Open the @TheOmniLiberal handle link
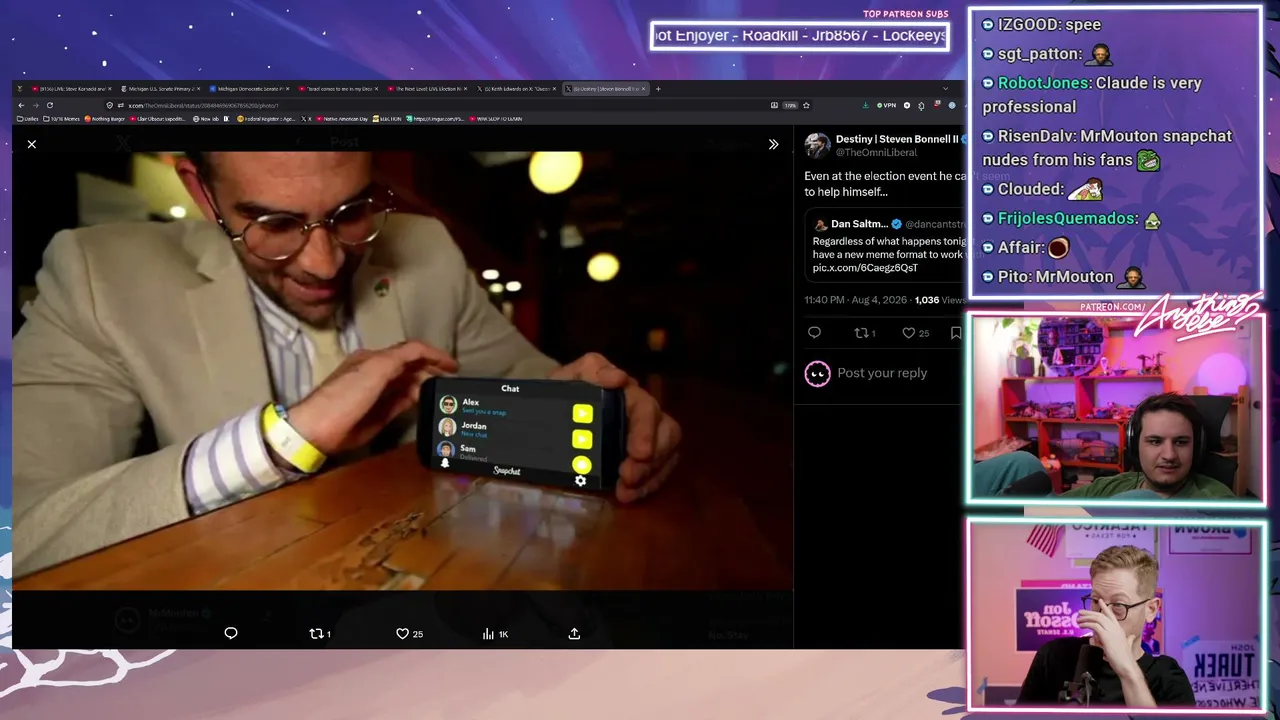The width and height of the screenshot is (1280, 720). click(x=876, y=152)
